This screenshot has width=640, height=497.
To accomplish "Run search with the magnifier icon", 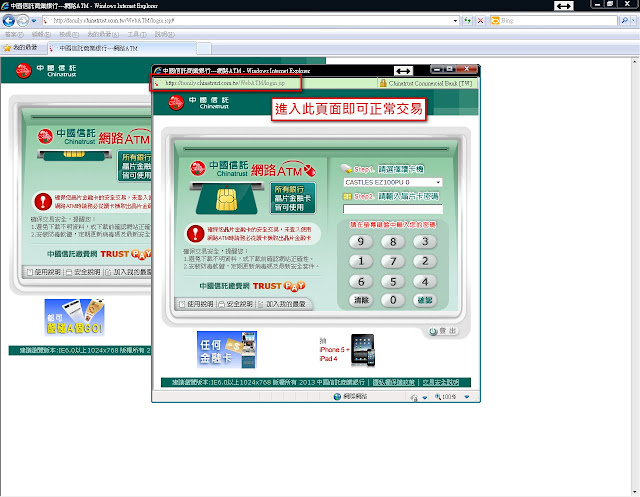I will [624, 20].
